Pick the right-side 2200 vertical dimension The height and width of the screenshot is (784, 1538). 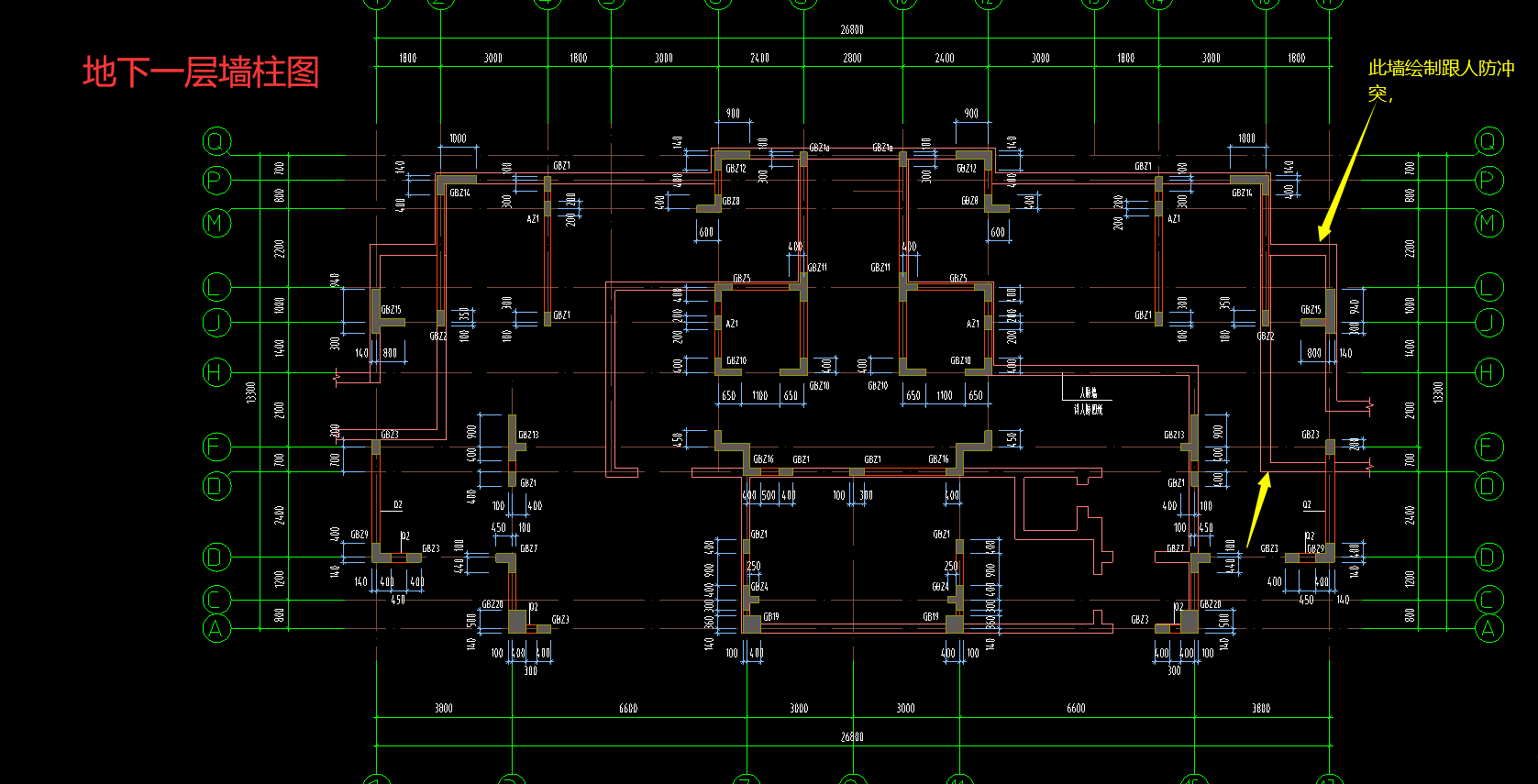click(1411, 248)
